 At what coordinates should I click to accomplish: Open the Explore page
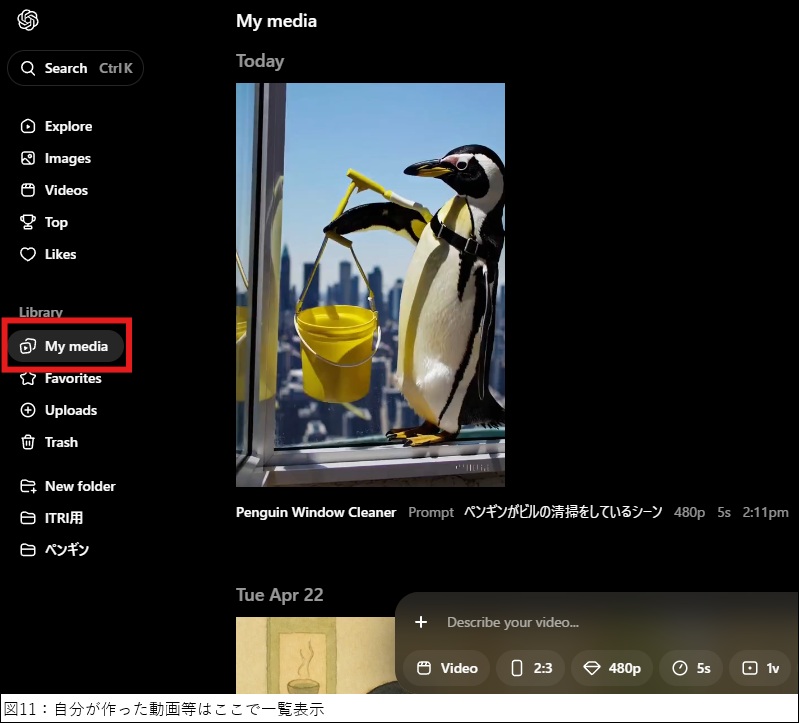[68, 126]
